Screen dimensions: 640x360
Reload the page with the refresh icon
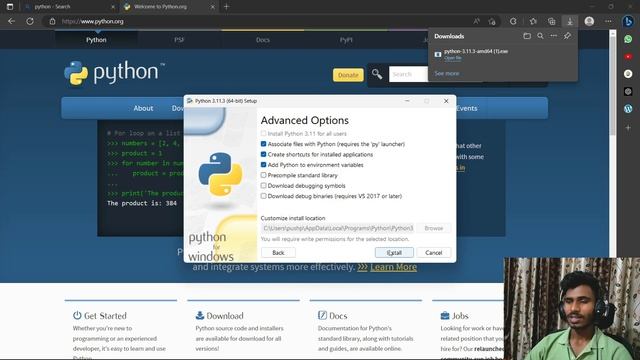(30, 21)
